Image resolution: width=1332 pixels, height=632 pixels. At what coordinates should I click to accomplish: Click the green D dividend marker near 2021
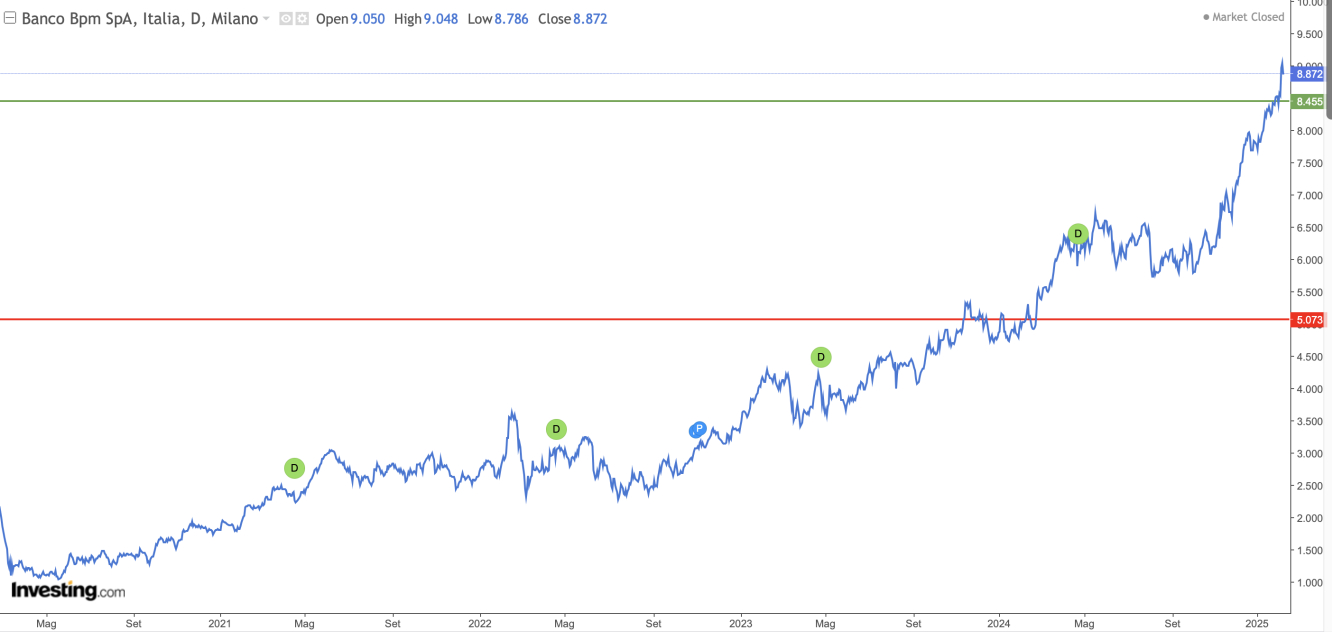[294, 468]
